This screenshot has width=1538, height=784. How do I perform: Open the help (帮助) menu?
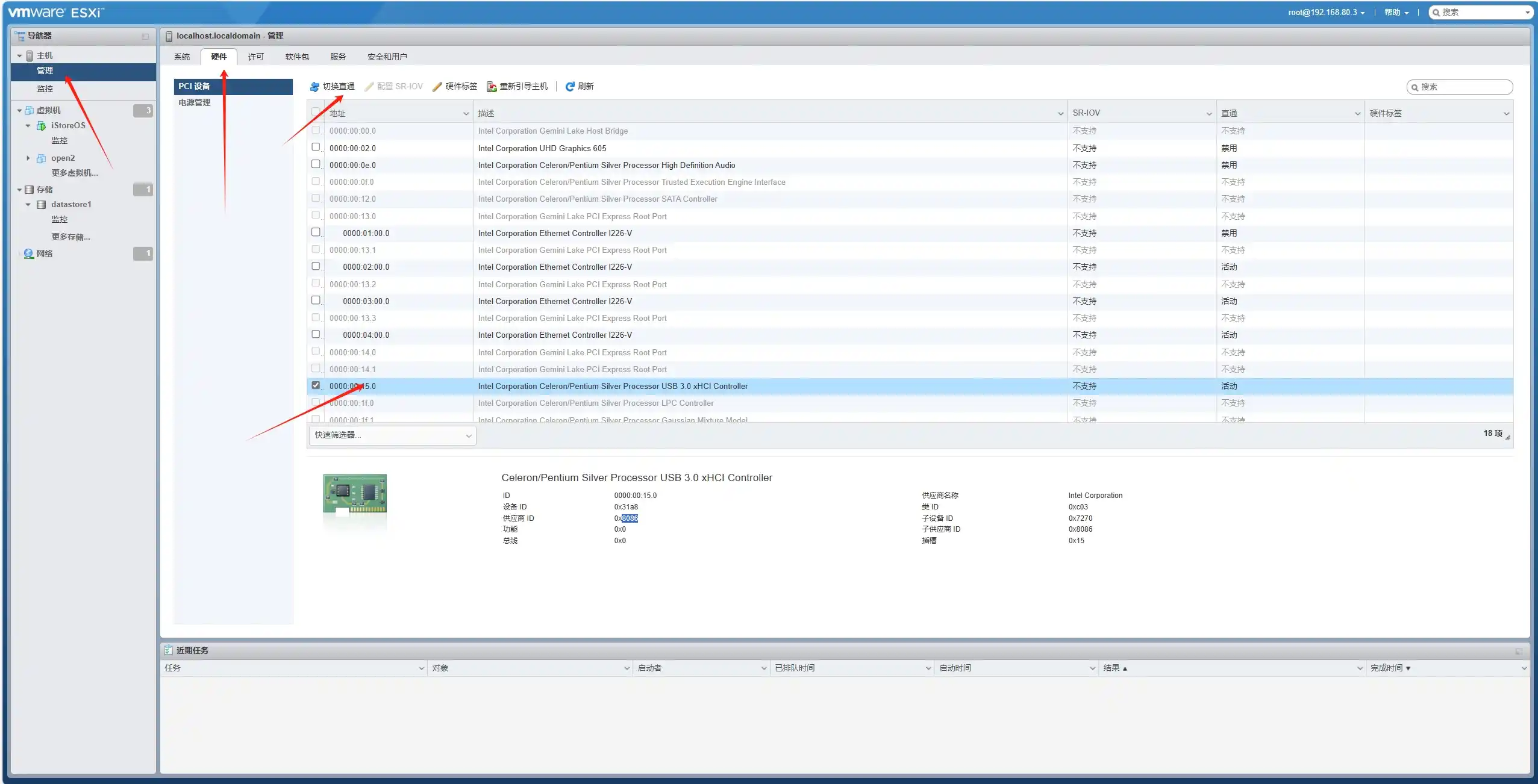pos(1396,13)
